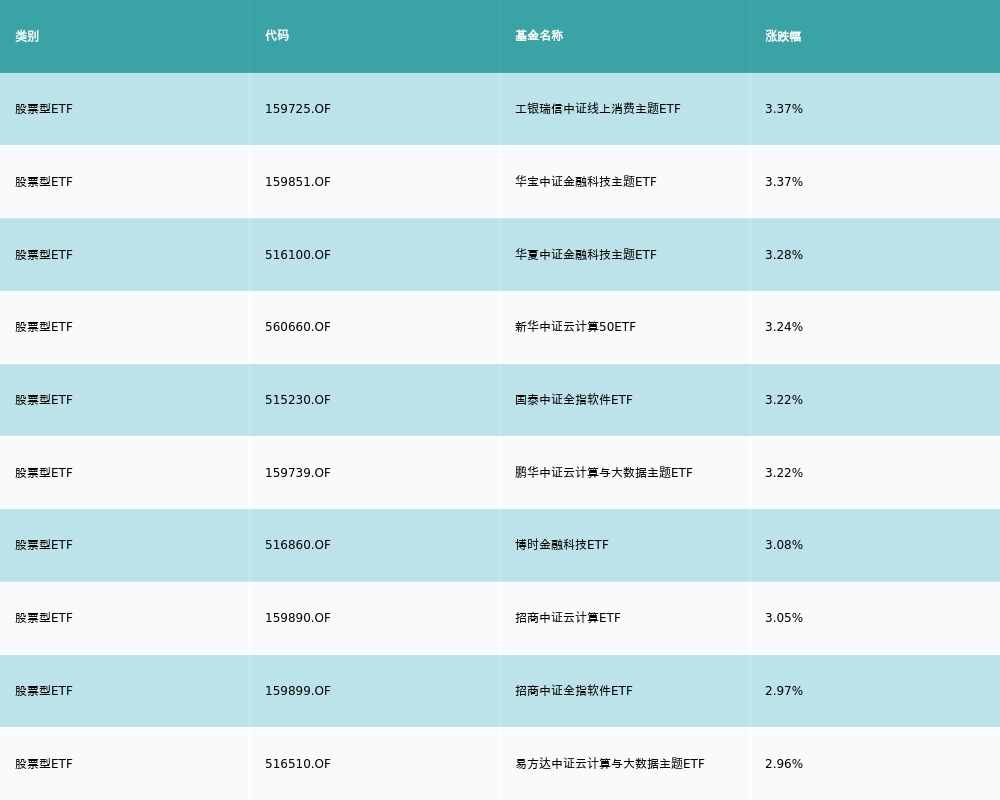Click 3.22% in the 159739.OF row
This screenshot has height=800, width=1000.
(x=784, y=473)
